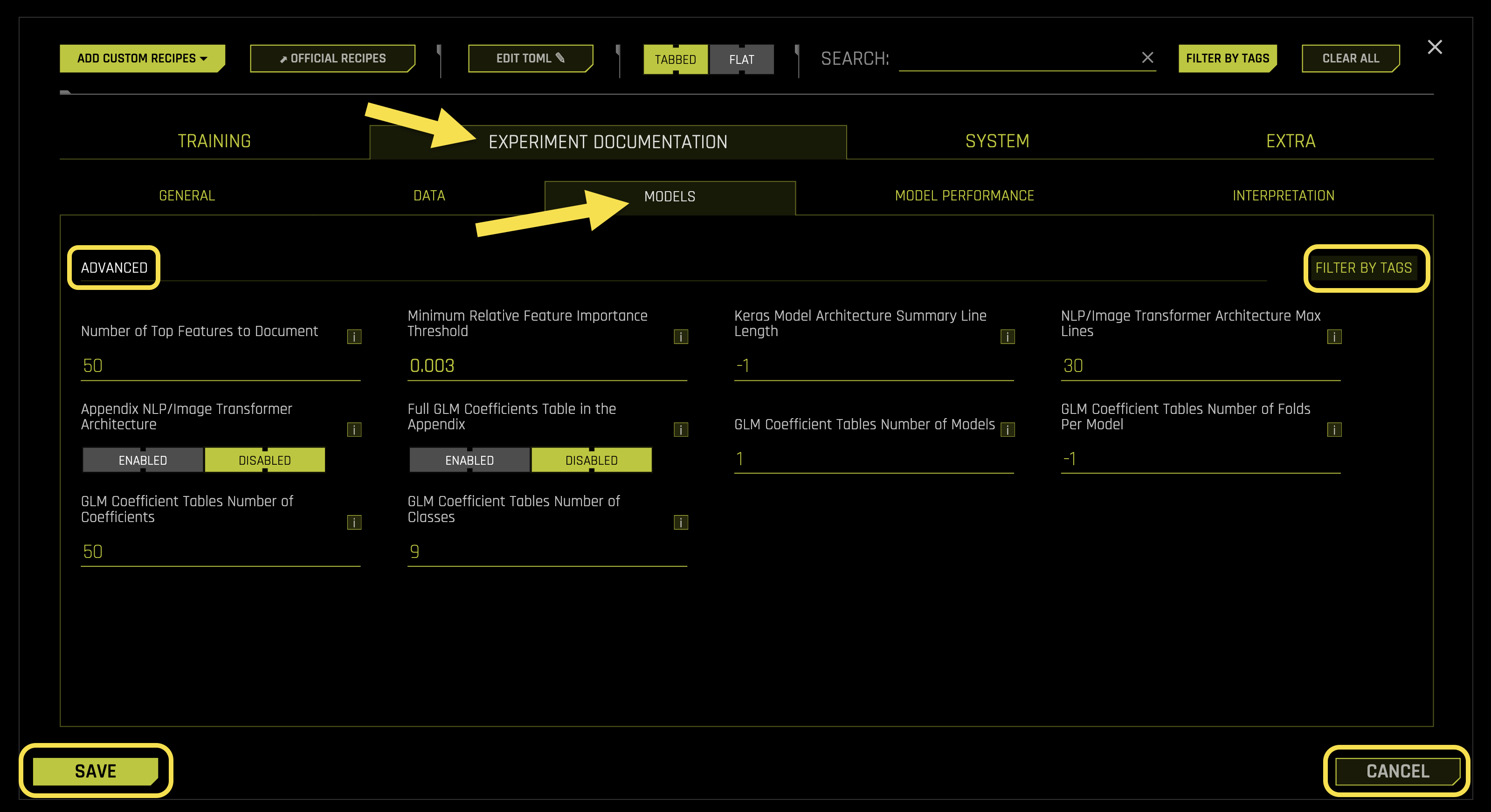
Task: Switch settings view to Flat
Action: [x=741, y=60]
